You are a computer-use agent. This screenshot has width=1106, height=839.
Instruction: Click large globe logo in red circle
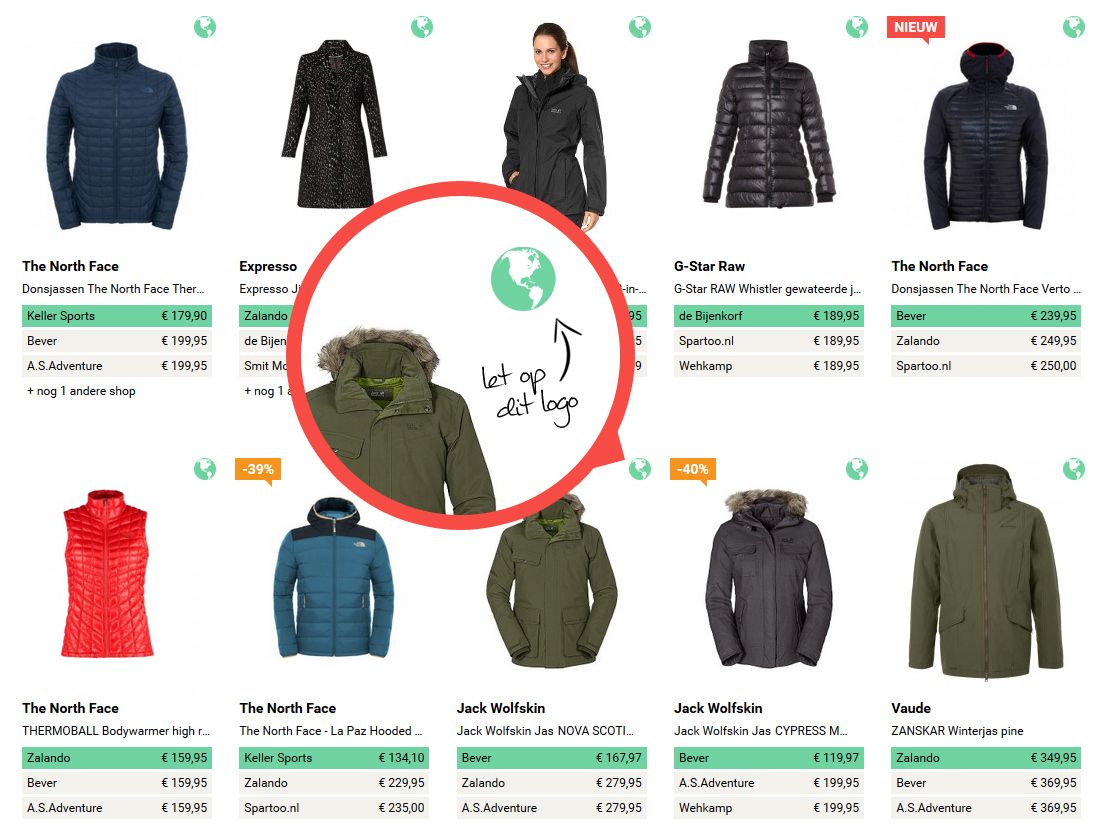click(x=523, y=279)
